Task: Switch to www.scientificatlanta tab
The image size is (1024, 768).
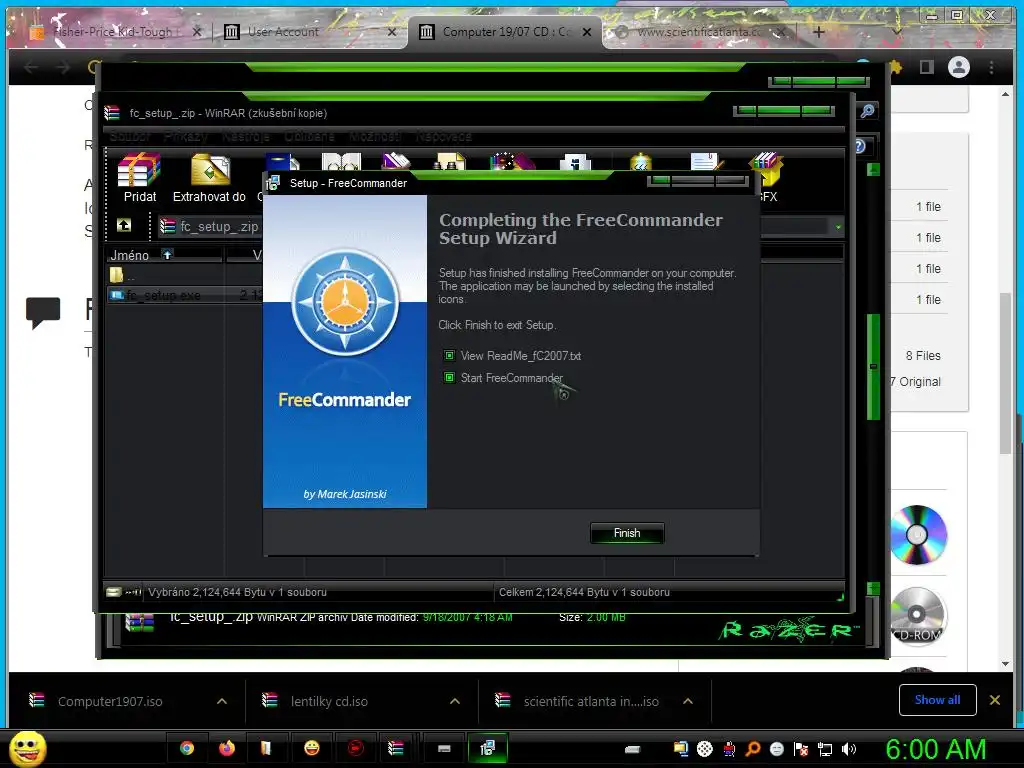Action: (x=699, y=31)
